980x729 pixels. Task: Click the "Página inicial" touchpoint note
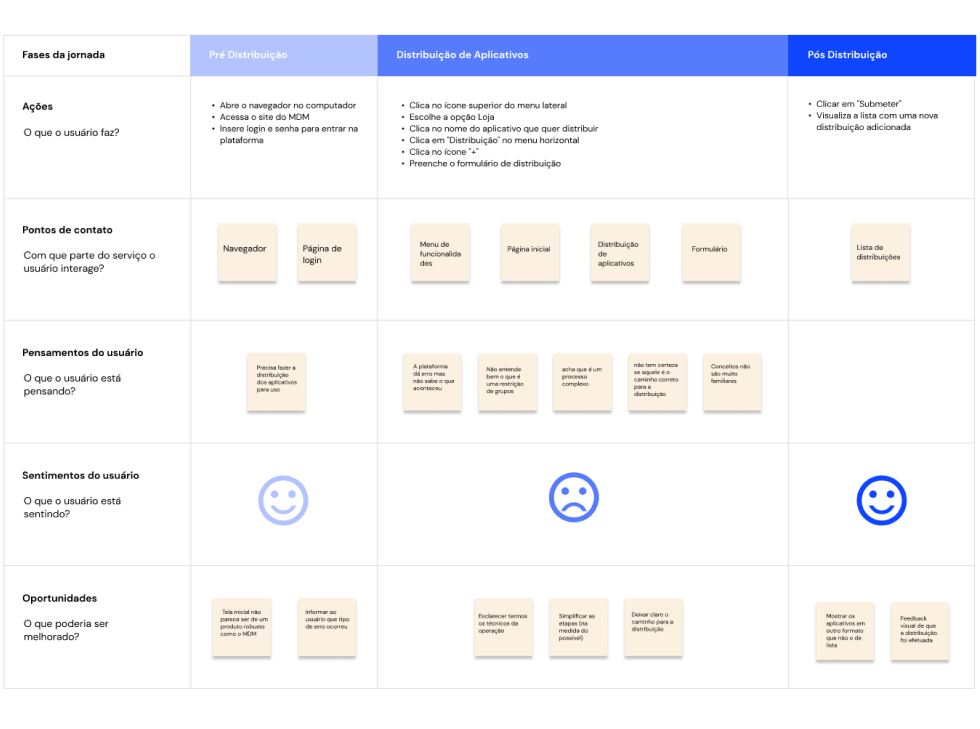530,253
